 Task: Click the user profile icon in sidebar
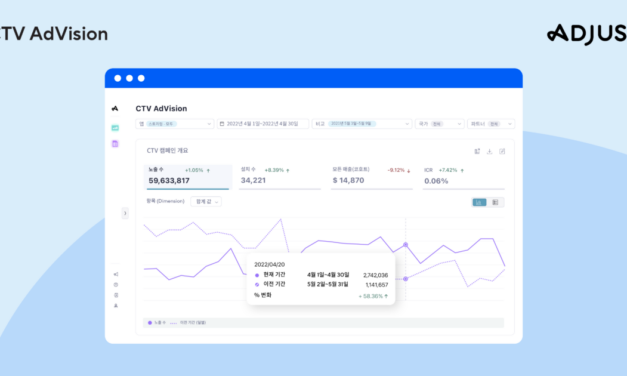click(x=116, y=306)
